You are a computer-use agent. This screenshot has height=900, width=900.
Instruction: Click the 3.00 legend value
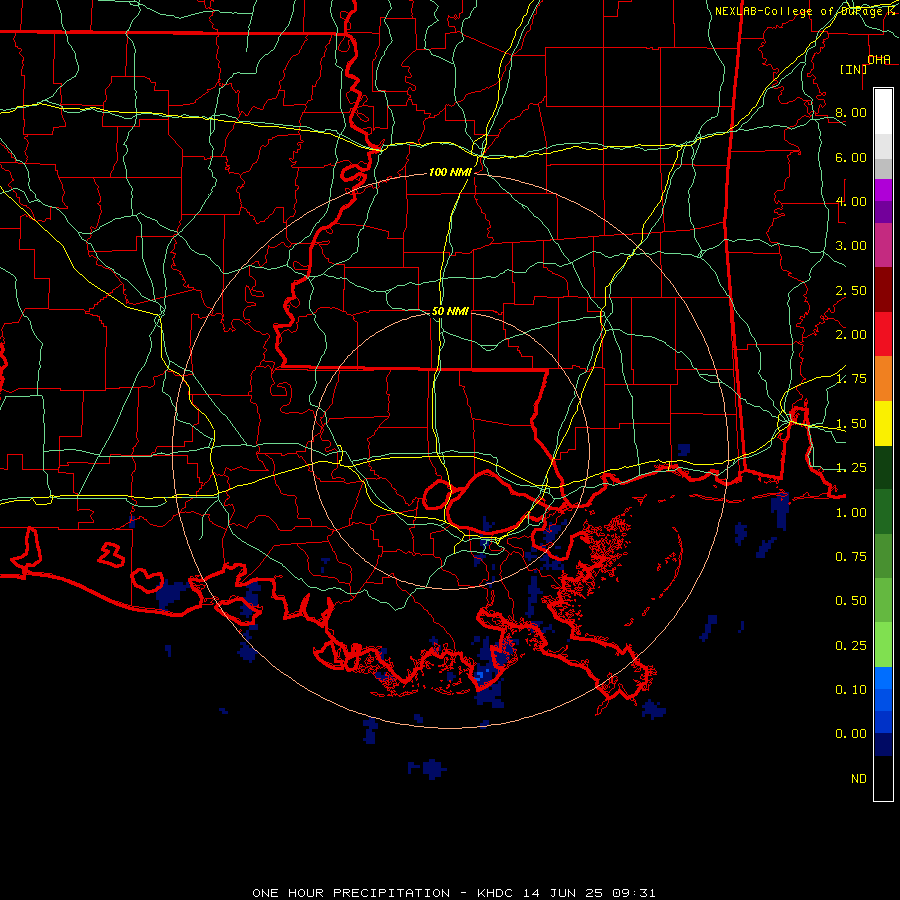pos(851,246)
